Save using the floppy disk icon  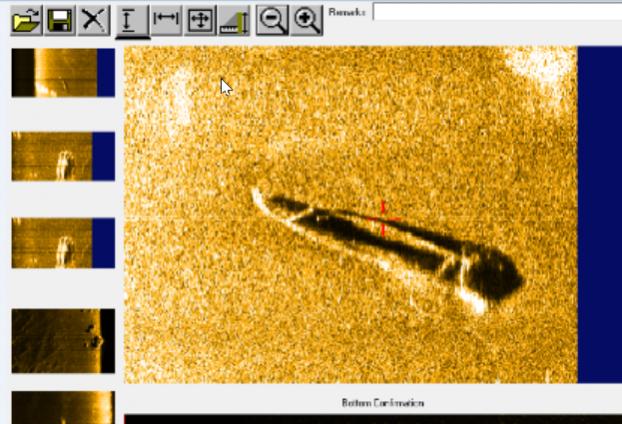[x=60, y=20]
